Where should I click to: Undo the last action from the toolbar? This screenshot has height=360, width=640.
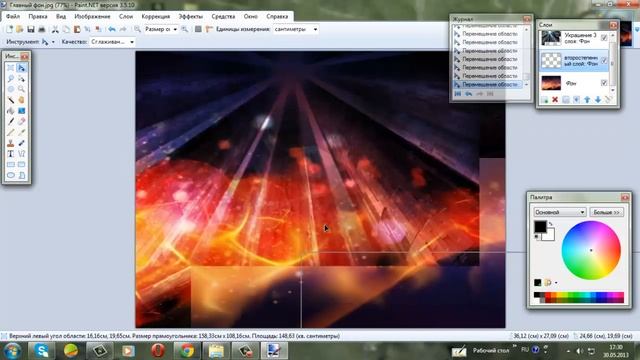[111, 29]
